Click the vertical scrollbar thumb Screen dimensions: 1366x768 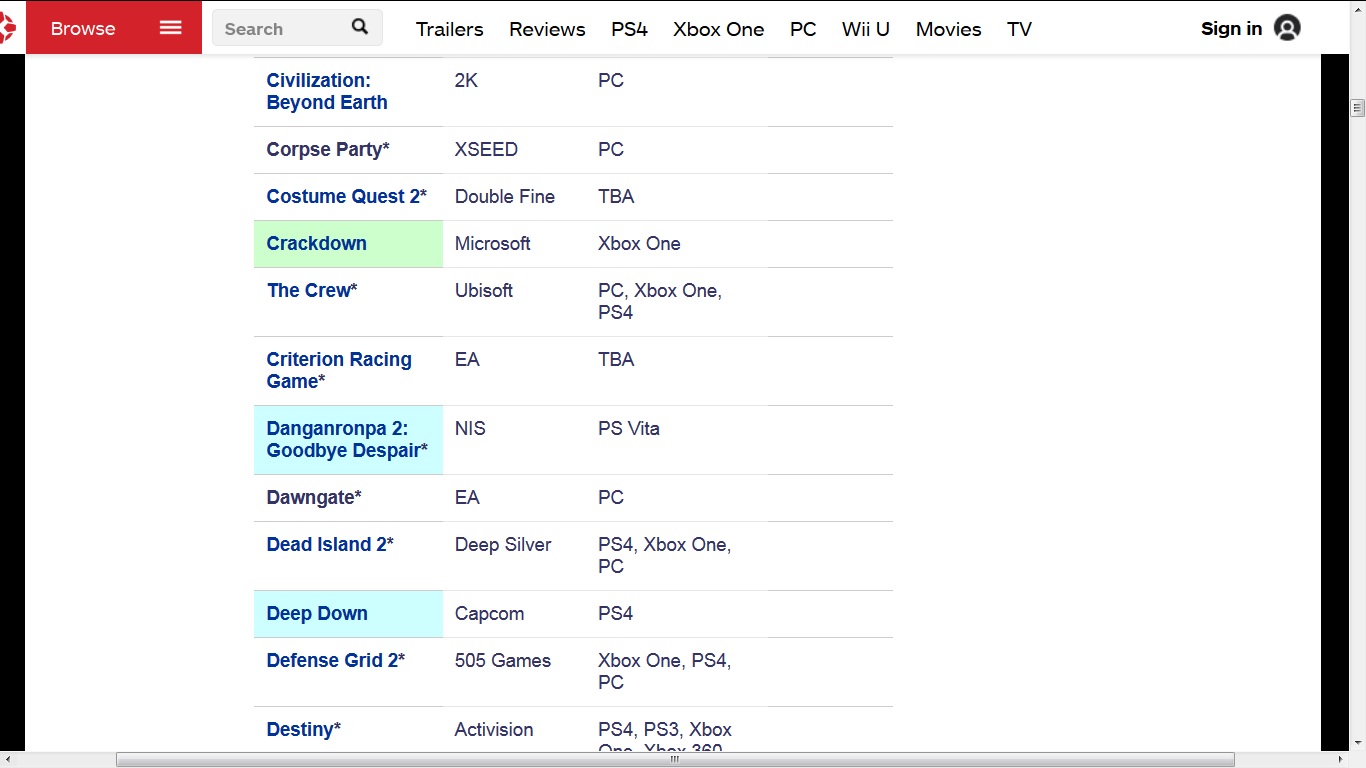point(1358,108)
